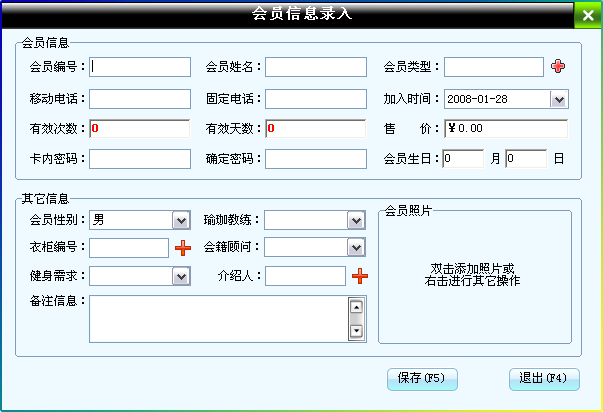The width and height of the screenshot is (603, 412).
Task: Open the 瑜珈教练 dropdown list
Action: (356, 220)
